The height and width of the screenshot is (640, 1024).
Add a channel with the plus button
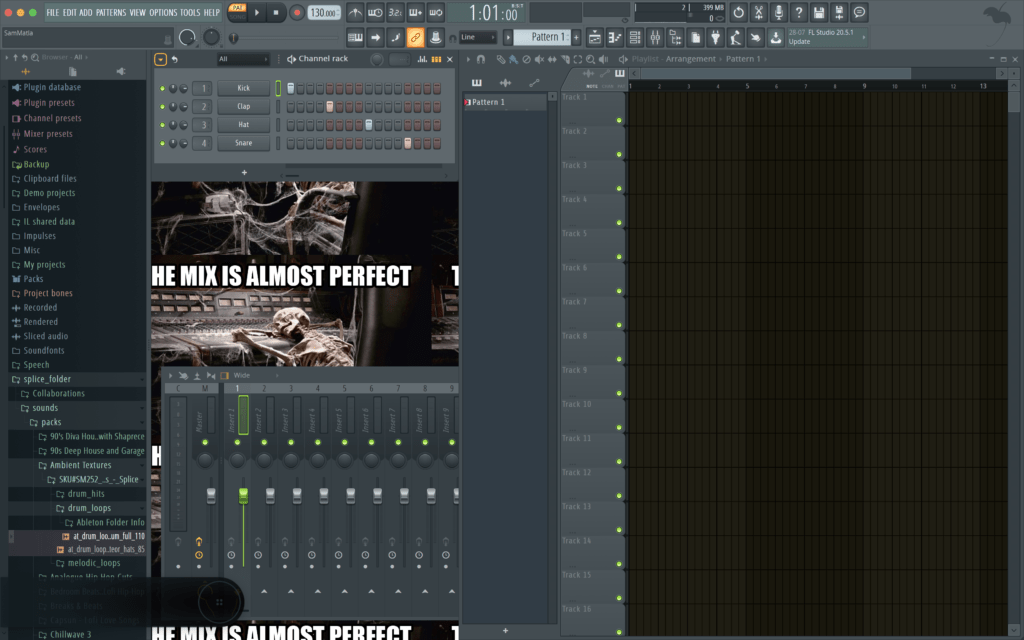(x=244, y=173)
